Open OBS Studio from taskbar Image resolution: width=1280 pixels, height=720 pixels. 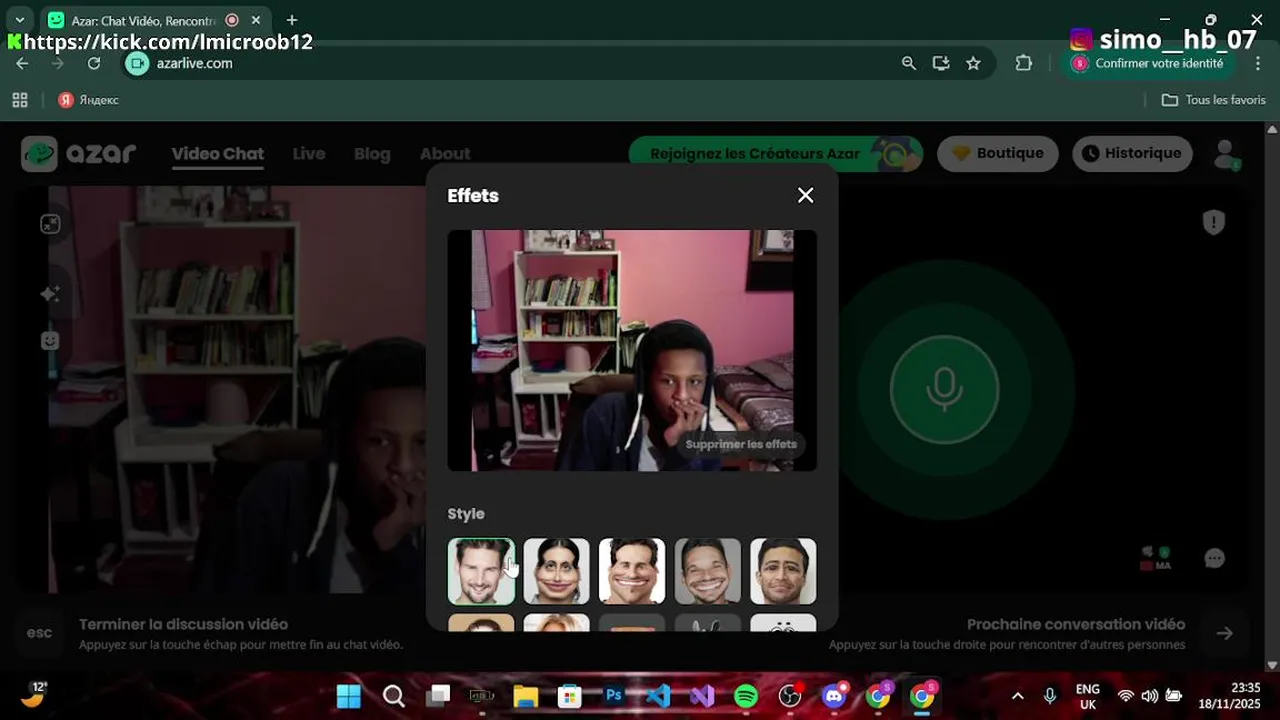click(x=790, y=696)
